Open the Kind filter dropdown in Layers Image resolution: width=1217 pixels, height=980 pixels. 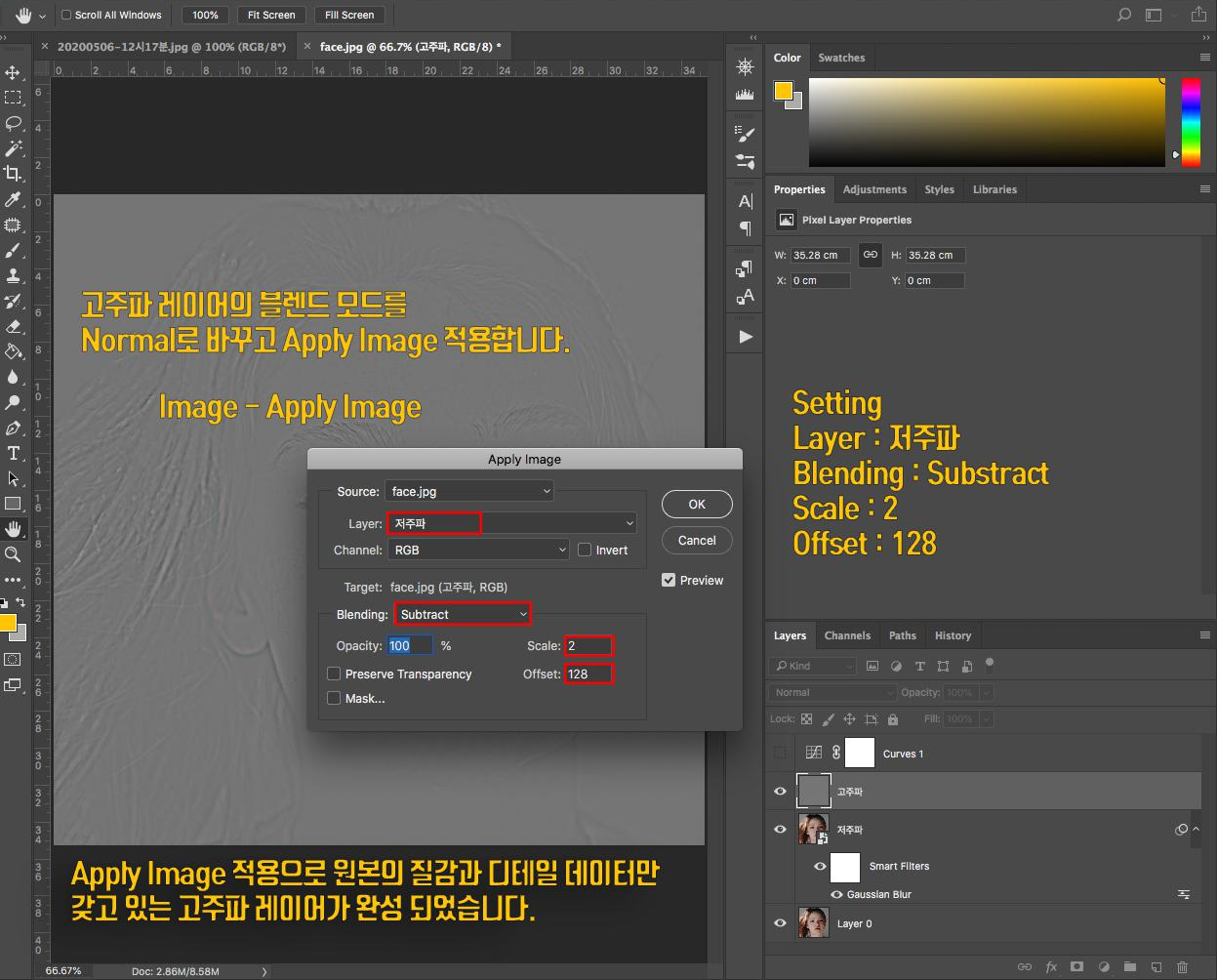pos(812,666)
